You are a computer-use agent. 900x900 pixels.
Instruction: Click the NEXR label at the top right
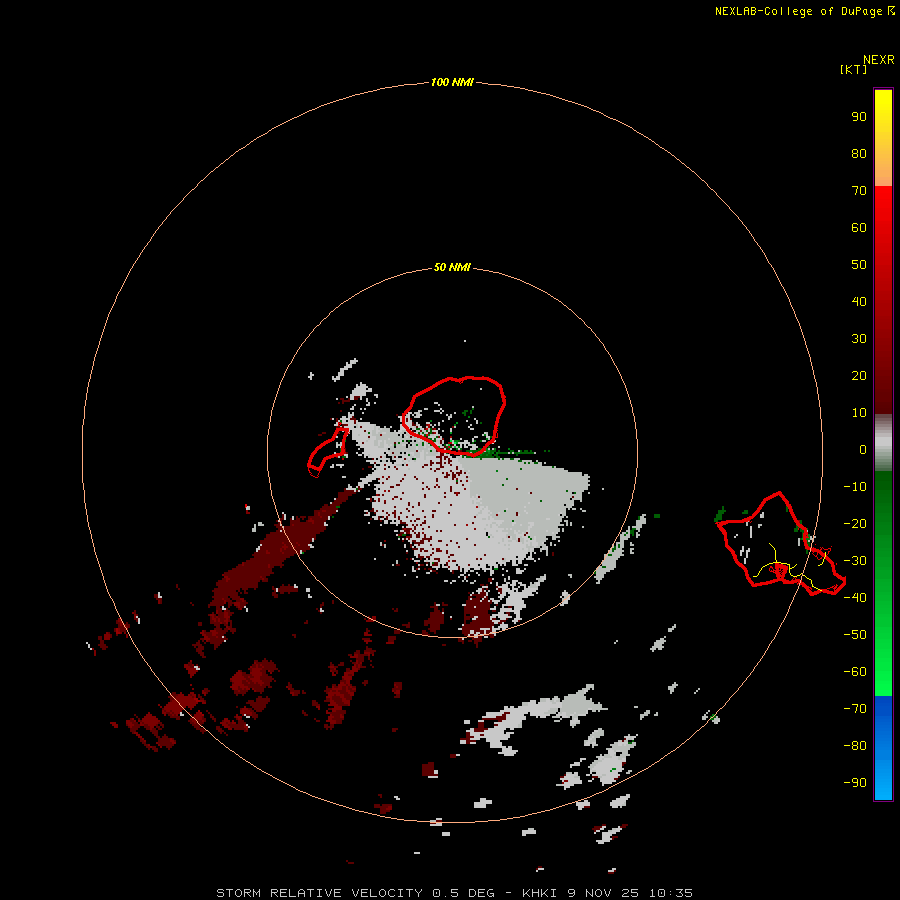pyautogui.click(x=879, y=60)
